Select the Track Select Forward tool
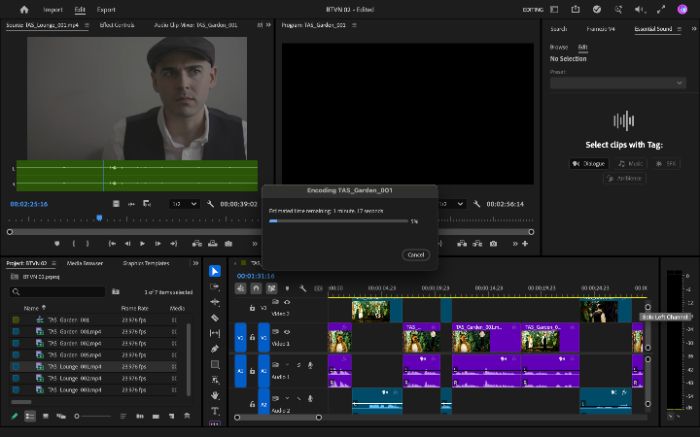The image size is (700, 437). [215, 287]
